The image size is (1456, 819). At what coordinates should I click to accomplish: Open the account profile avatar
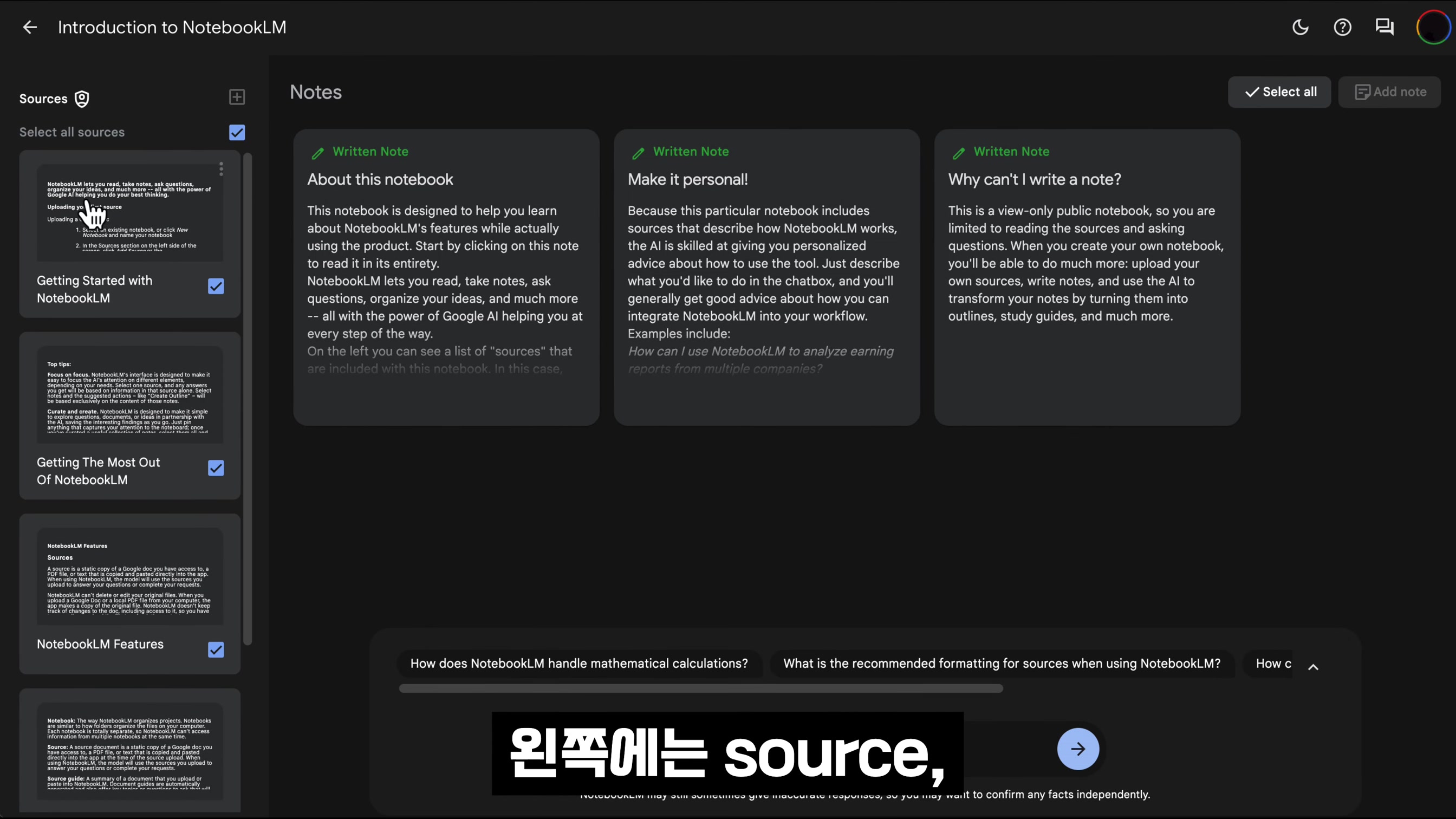tap(1433, 27)
